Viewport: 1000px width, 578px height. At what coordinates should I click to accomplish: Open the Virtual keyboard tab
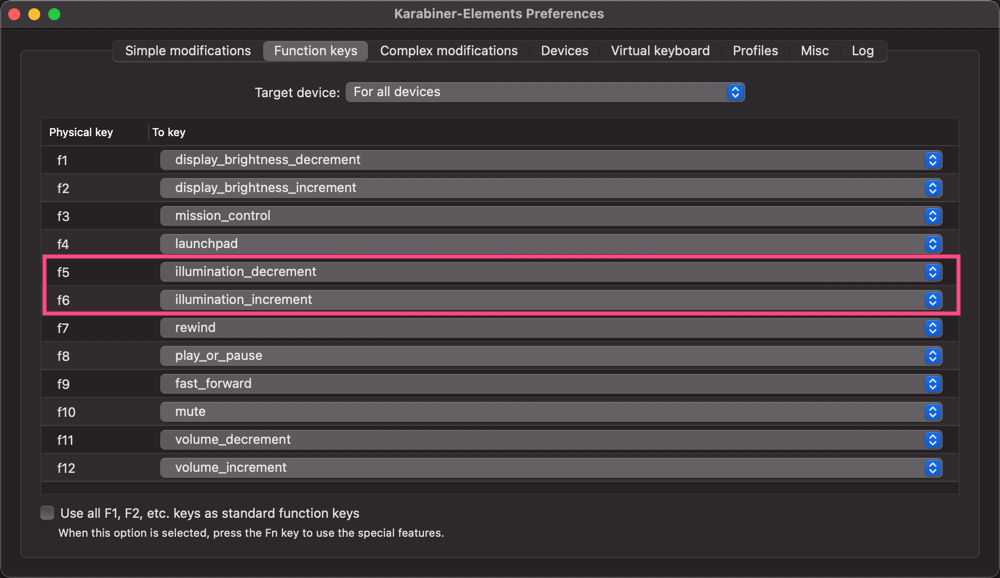coord(660,51)
